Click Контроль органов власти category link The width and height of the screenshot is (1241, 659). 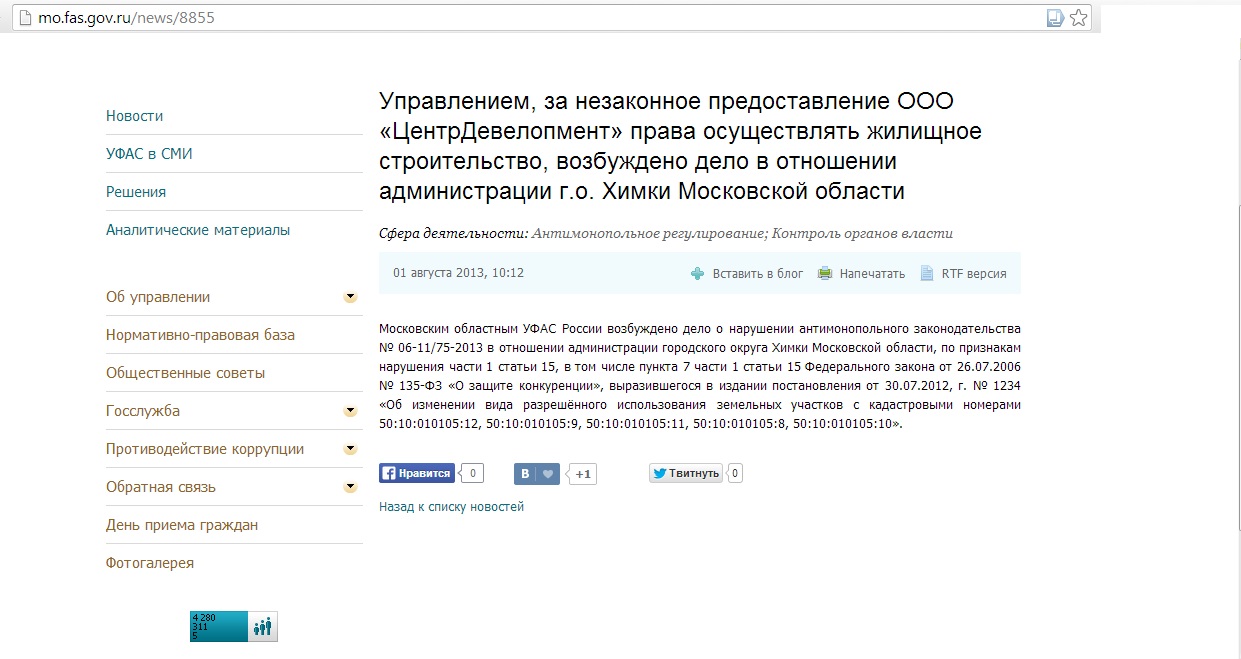[861, 234]
